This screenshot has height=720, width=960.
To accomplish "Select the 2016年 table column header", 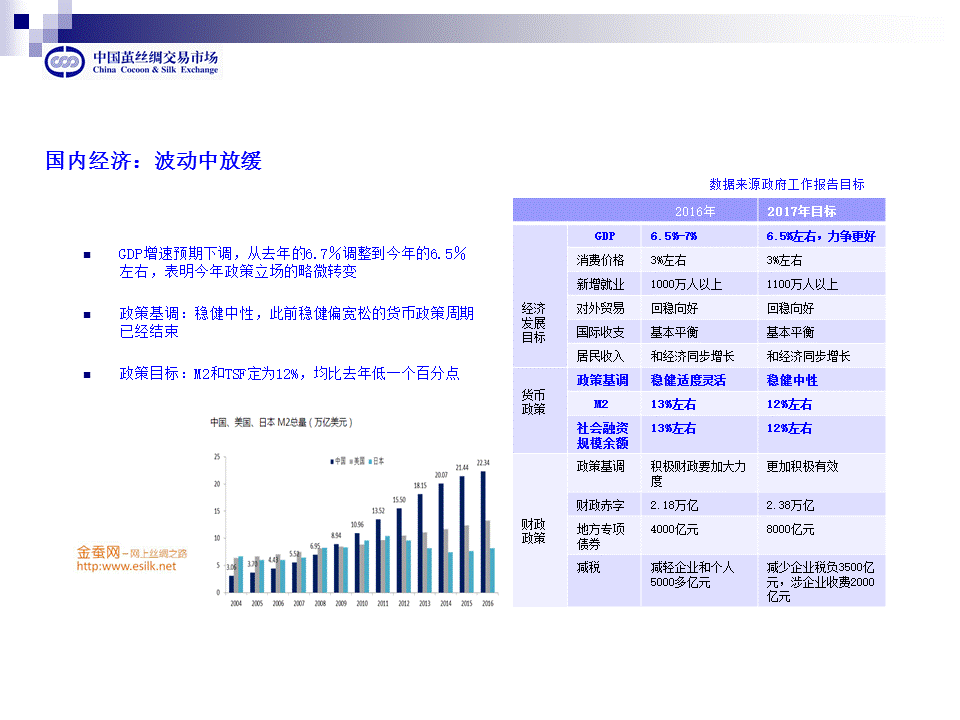I will point(694,211).
